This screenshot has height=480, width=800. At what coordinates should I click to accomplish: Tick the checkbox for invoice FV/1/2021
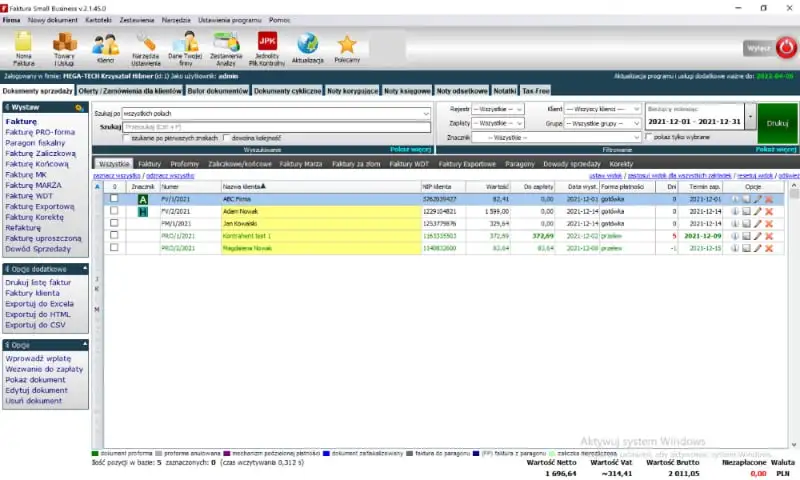(114, 199)
